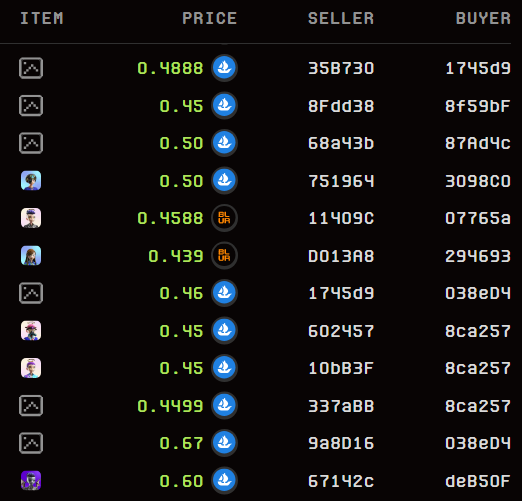Screen dimensions: 522x501
Task: Open buyer address 87Ad4c
Action: [x=478, y=143]
